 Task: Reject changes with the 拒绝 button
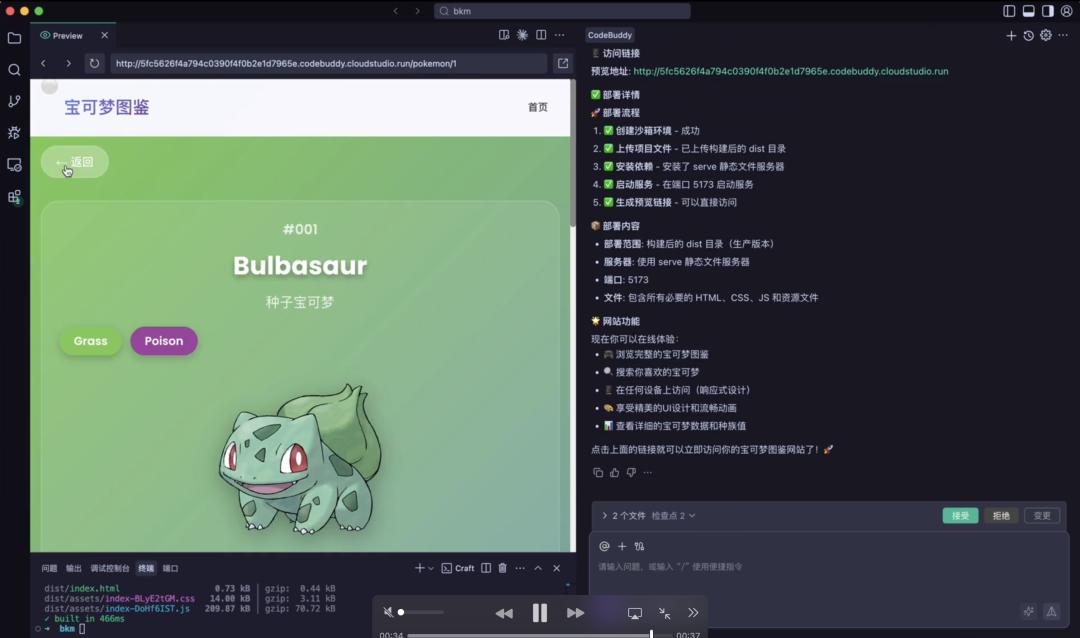coord(1001,515)
